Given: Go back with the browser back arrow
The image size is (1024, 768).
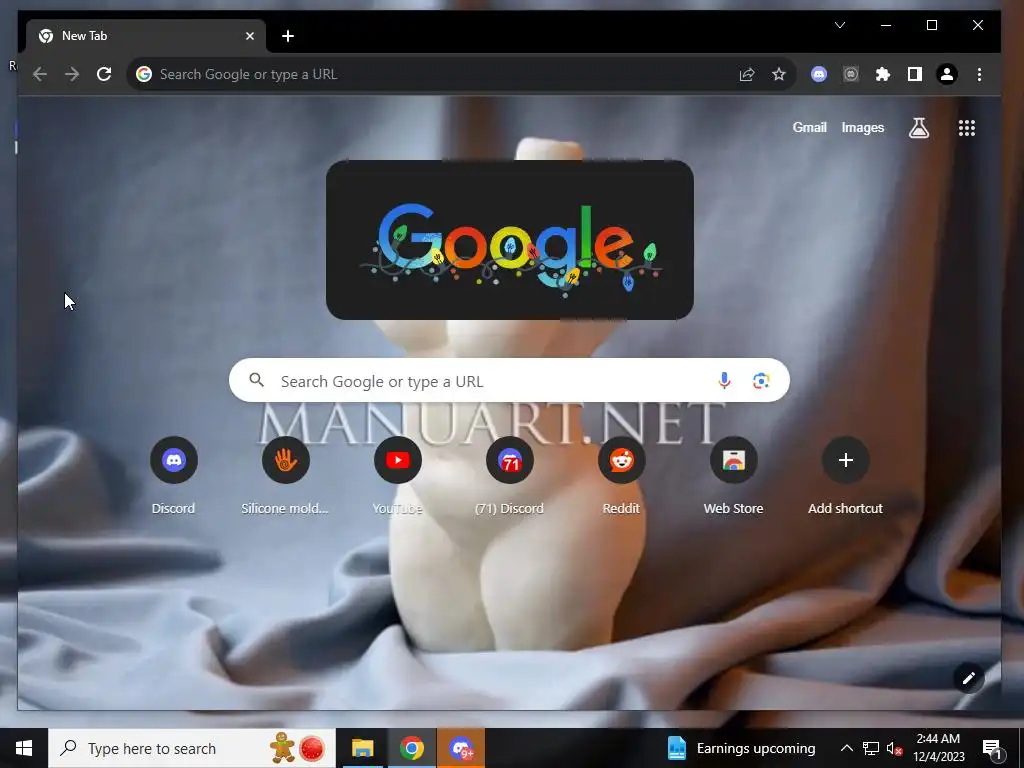Looking at the screenshot, I should point(40,74).
